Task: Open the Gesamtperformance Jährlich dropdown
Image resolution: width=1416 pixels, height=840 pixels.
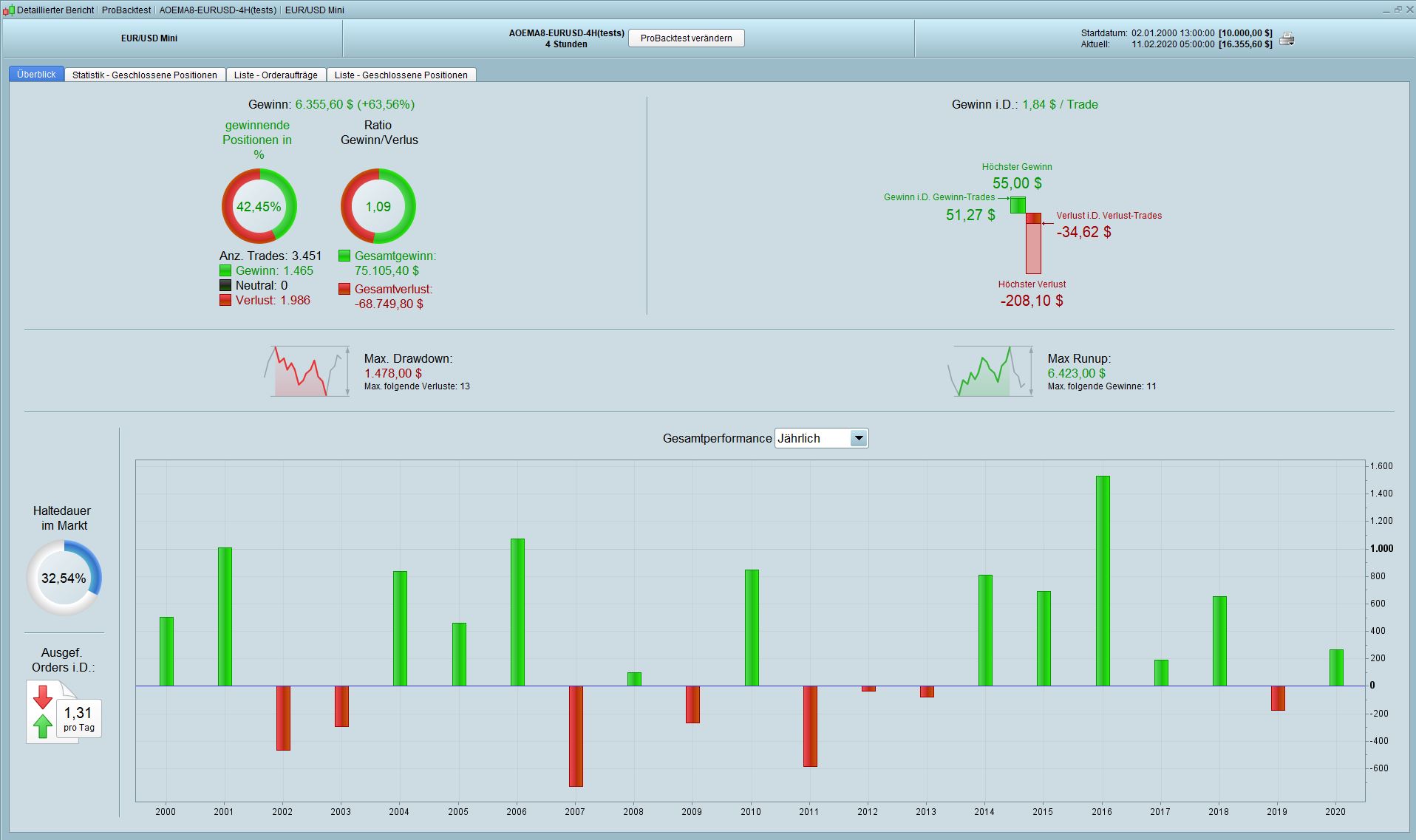Action: pos(821,438)
